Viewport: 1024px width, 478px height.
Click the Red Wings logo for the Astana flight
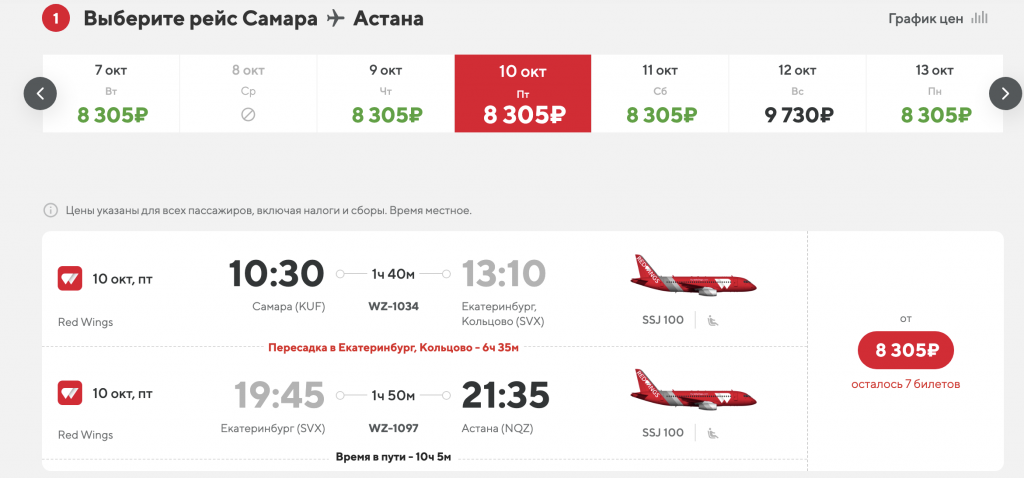(70, 393)
